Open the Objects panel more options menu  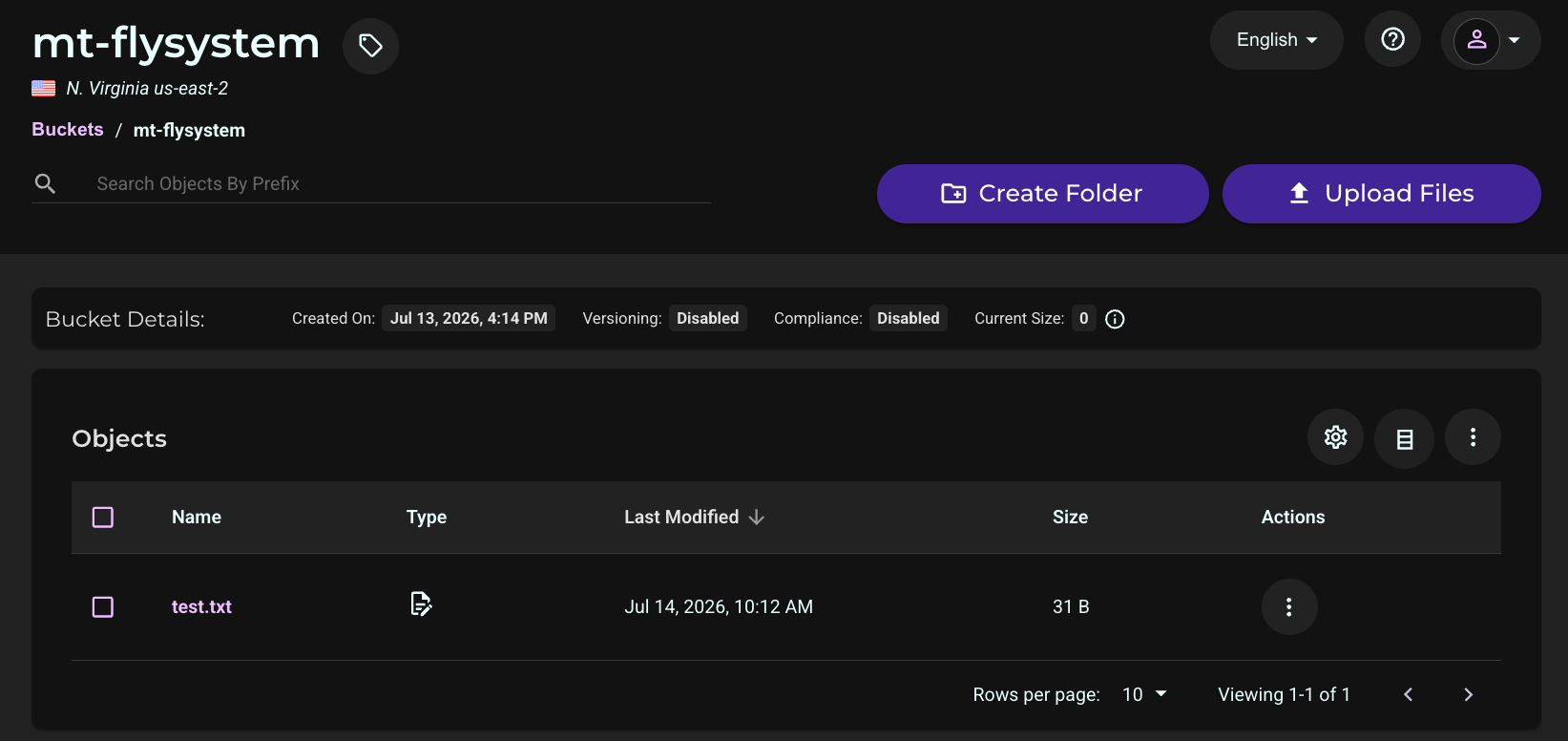click(1473, 437)
